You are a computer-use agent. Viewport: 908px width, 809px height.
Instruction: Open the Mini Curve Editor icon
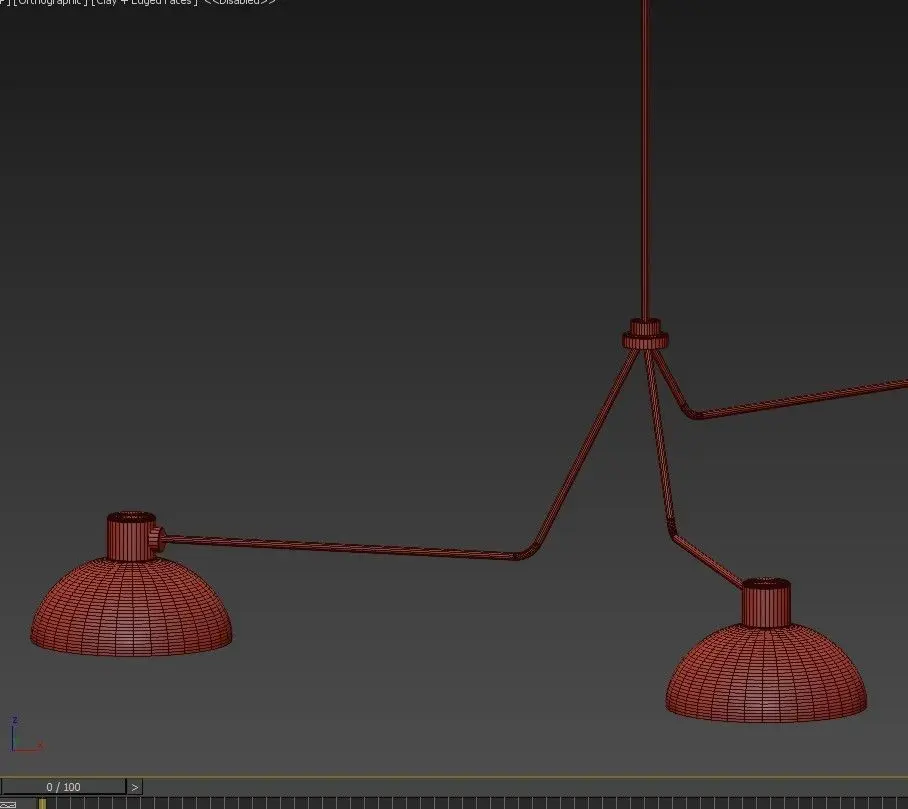click(x=8, y=804)
